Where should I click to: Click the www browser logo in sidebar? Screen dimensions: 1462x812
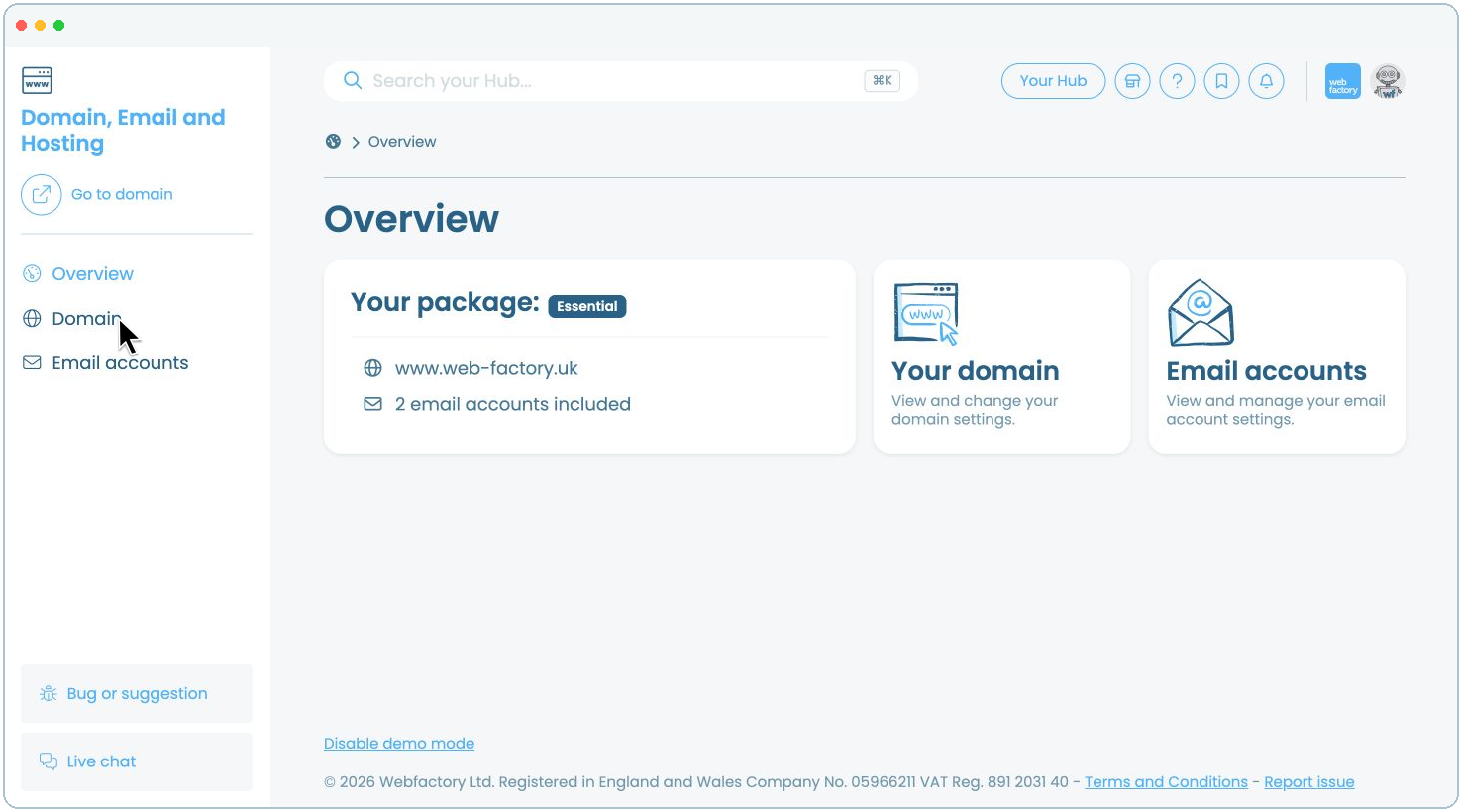pos(37,80)
